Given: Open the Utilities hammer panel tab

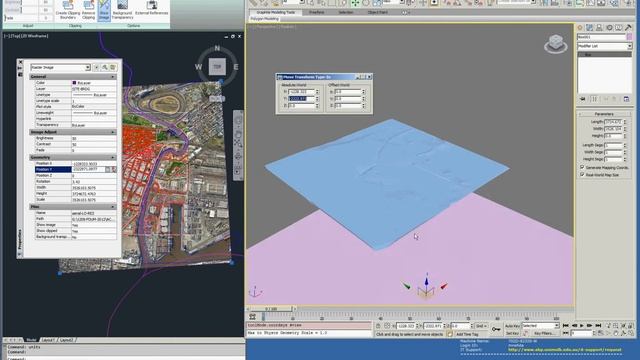Looking at the screenshot, I should [x=628, y=27].
